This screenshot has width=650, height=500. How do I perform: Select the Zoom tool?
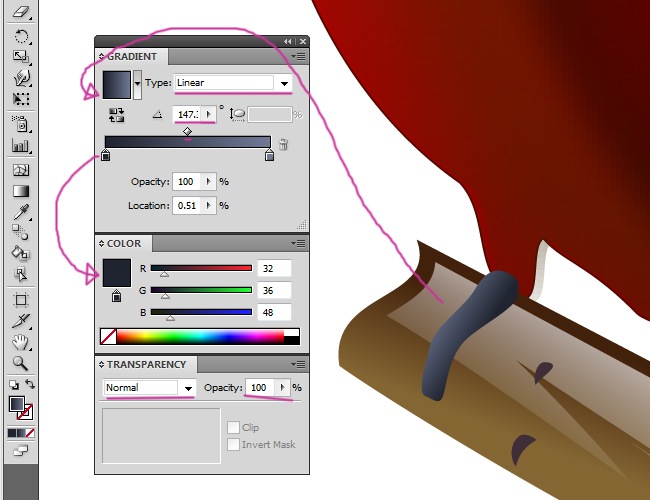point(21,363)
